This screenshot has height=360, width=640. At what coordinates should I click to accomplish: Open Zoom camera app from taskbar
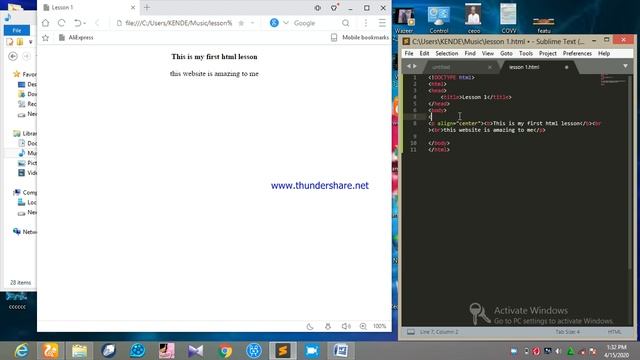pyautogui.click(x=312, y=351)
